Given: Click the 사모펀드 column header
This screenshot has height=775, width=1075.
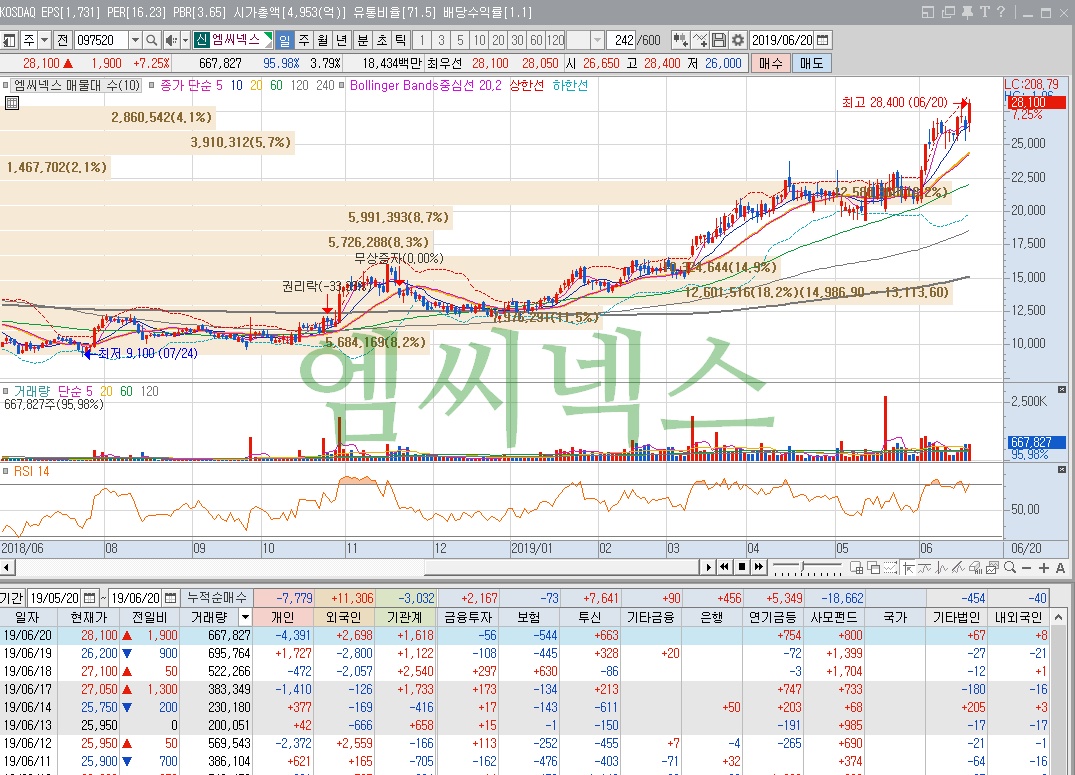Looking at the screenshot, I should tap(834, 617).
